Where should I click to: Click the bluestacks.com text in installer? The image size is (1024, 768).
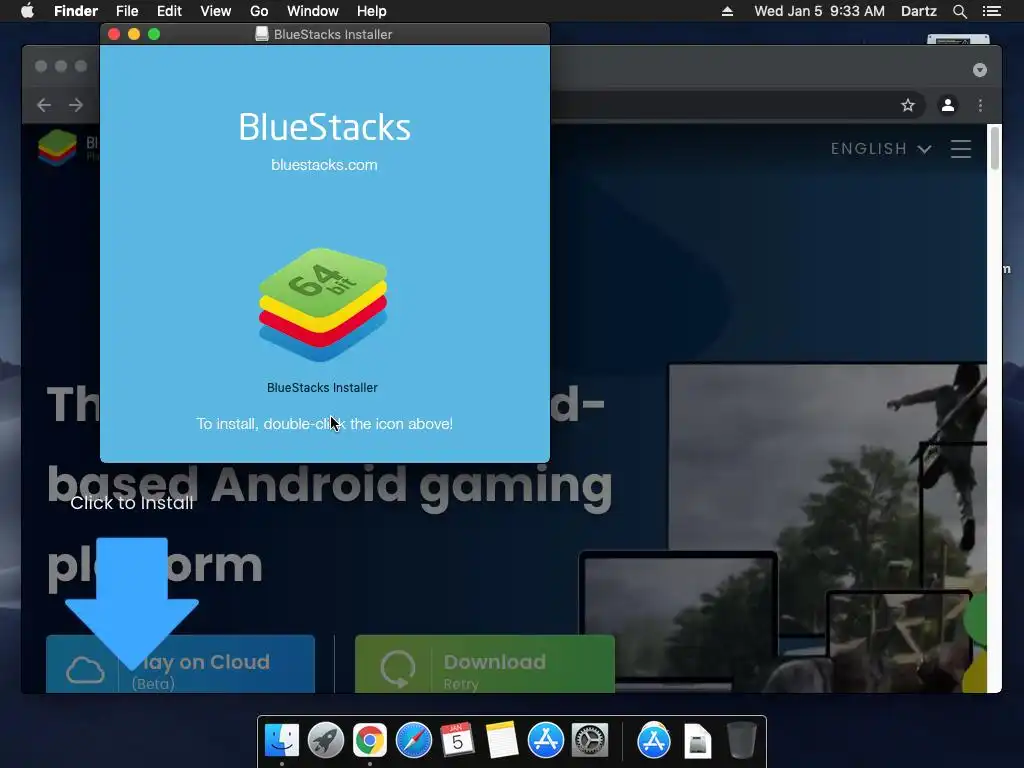click(324, 165)
